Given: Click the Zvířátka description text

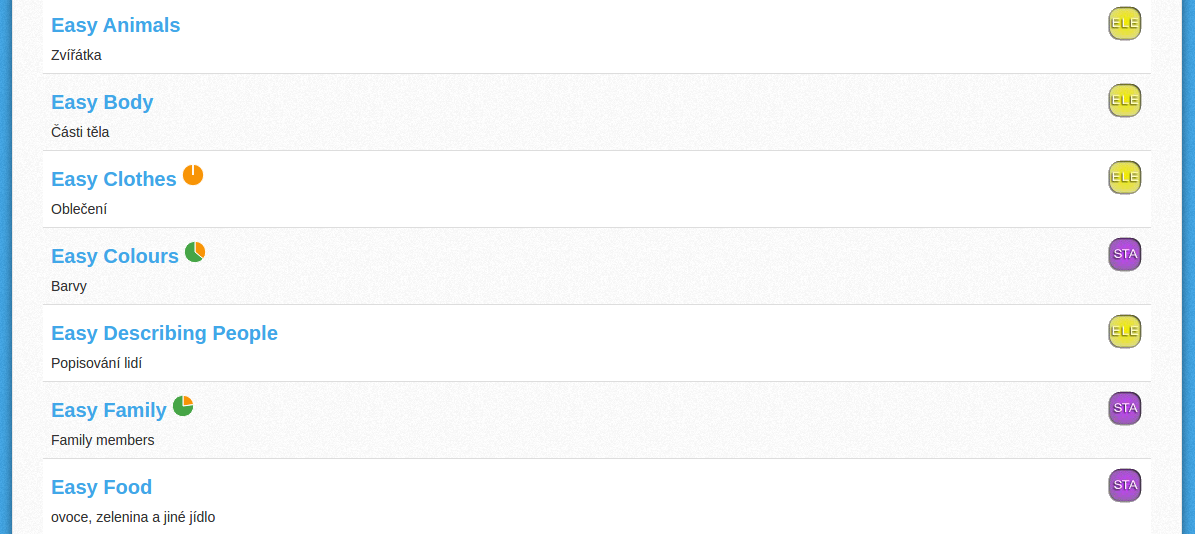Looking at the screenshot, I should (76, 55).
